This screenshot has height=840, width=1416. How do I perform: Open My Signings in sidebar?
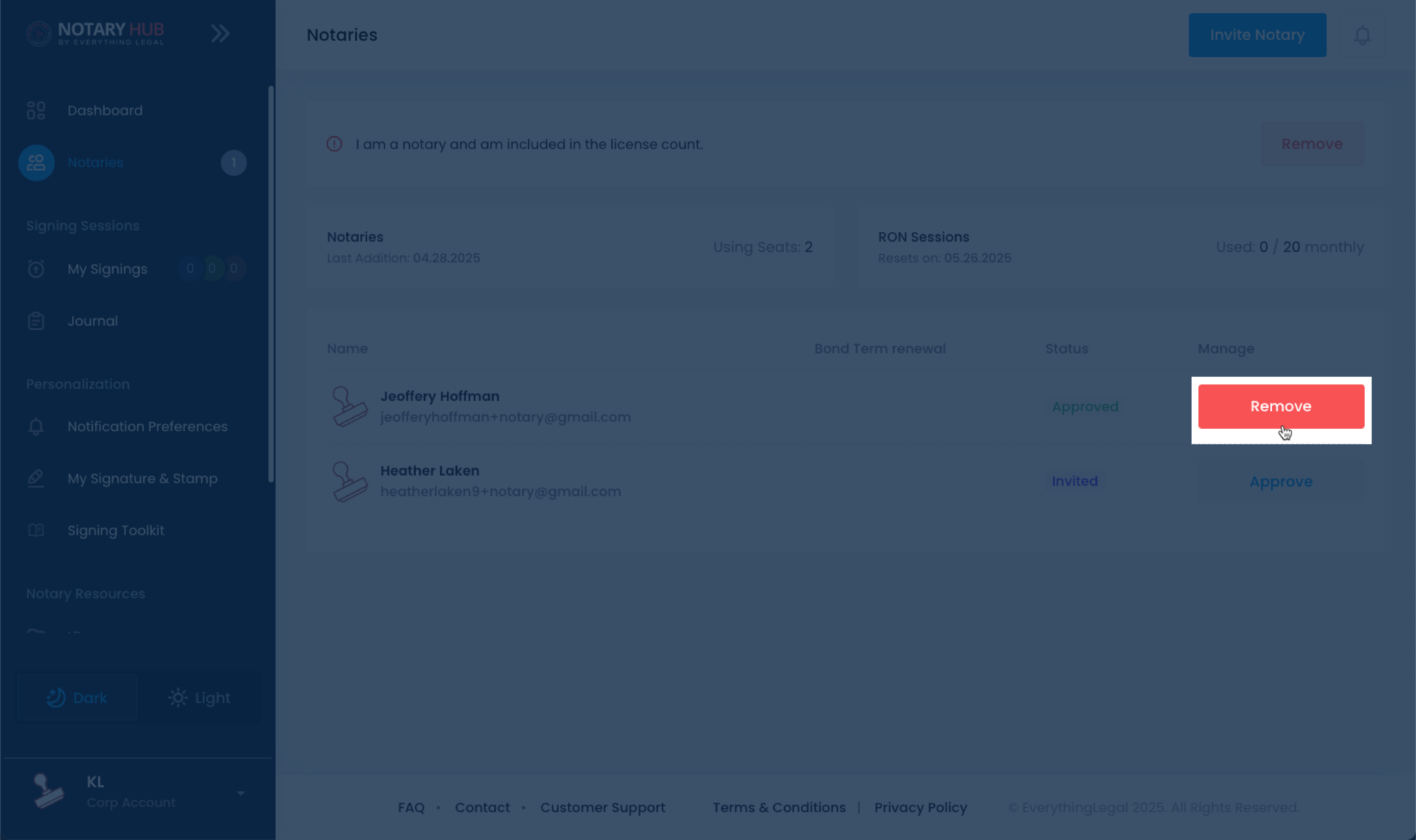tap(107, 269)
